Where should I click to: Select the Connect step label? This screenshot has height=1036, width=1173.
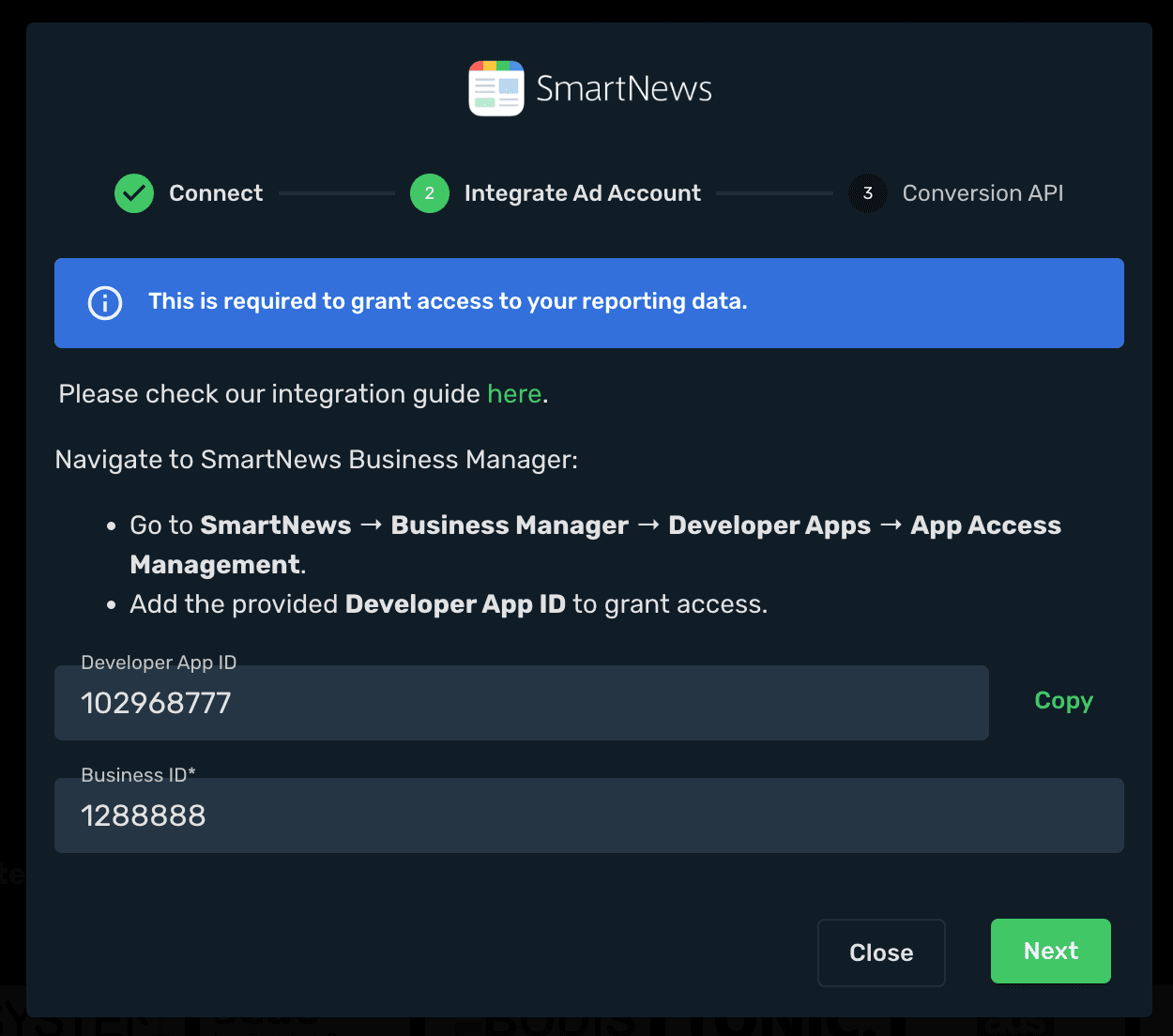coord(216,193)
